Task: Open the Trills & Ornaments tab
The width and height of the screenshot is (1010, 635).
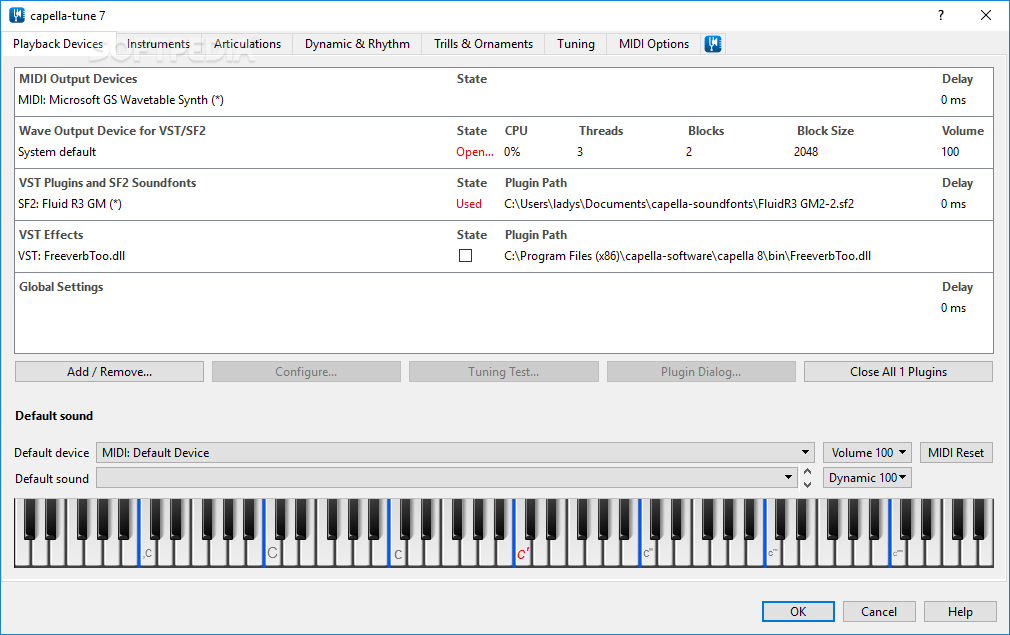Action: coord(482,44)
